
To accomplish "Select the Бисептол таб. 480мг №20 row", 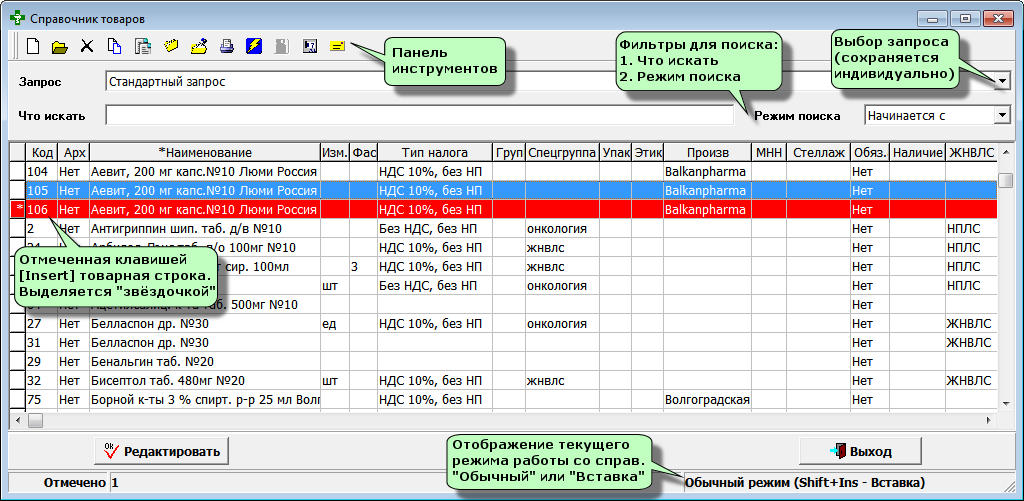I will coord(200,380).
